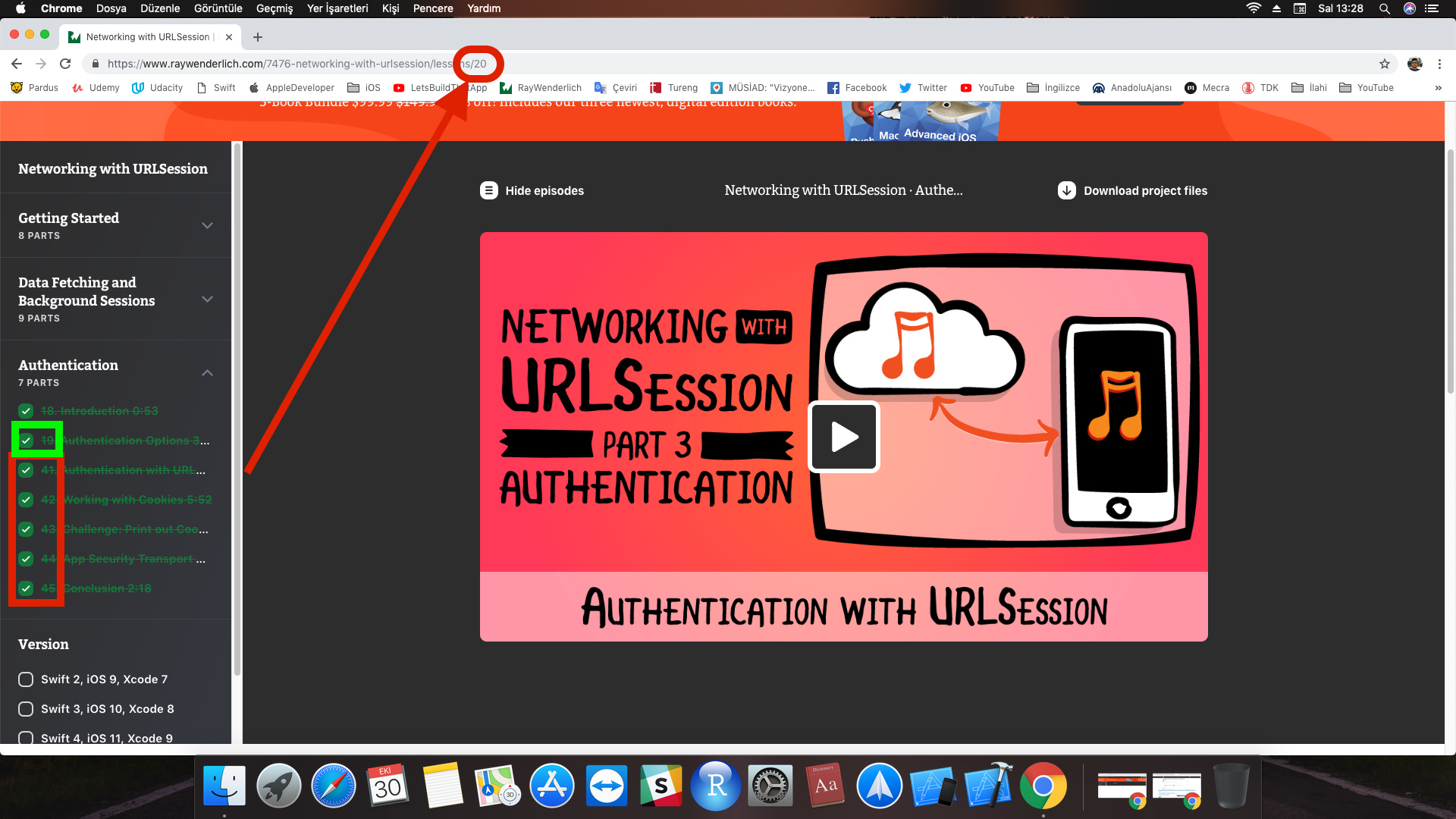The height and width of the screenshot is (819, 1456).
Task: Open System Preferences in the Dock
Action: (770, 786)
